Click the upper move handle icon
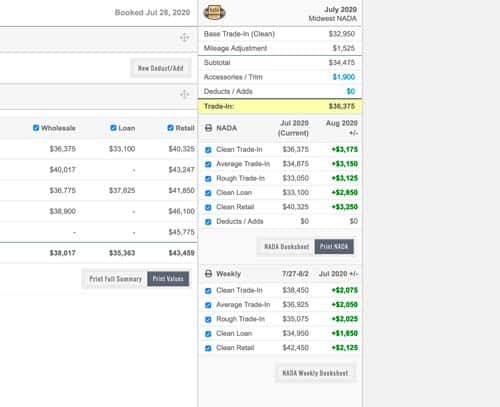The width and height of the screenshot is (500, 407). pyautogui.click(x=184, y=38)
